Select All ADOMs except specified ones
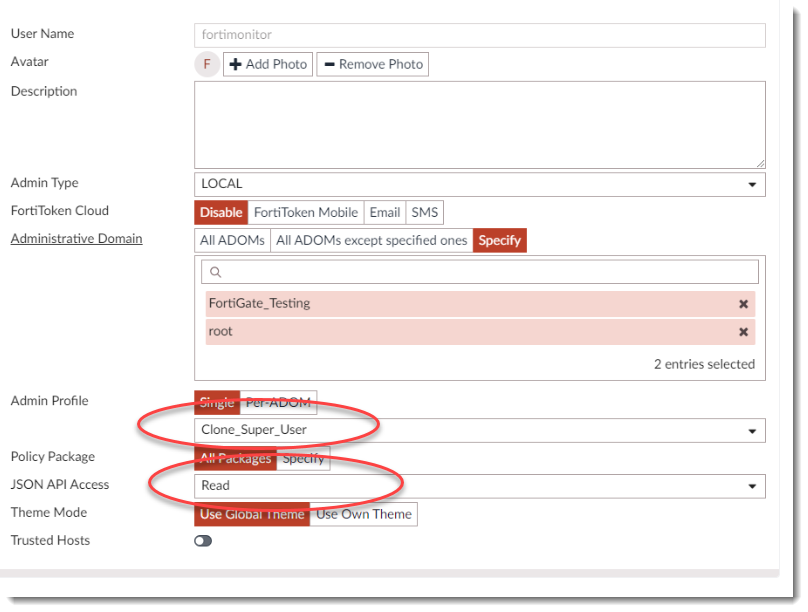The width and height of the screenshot is (808, 612). point(372,240)
